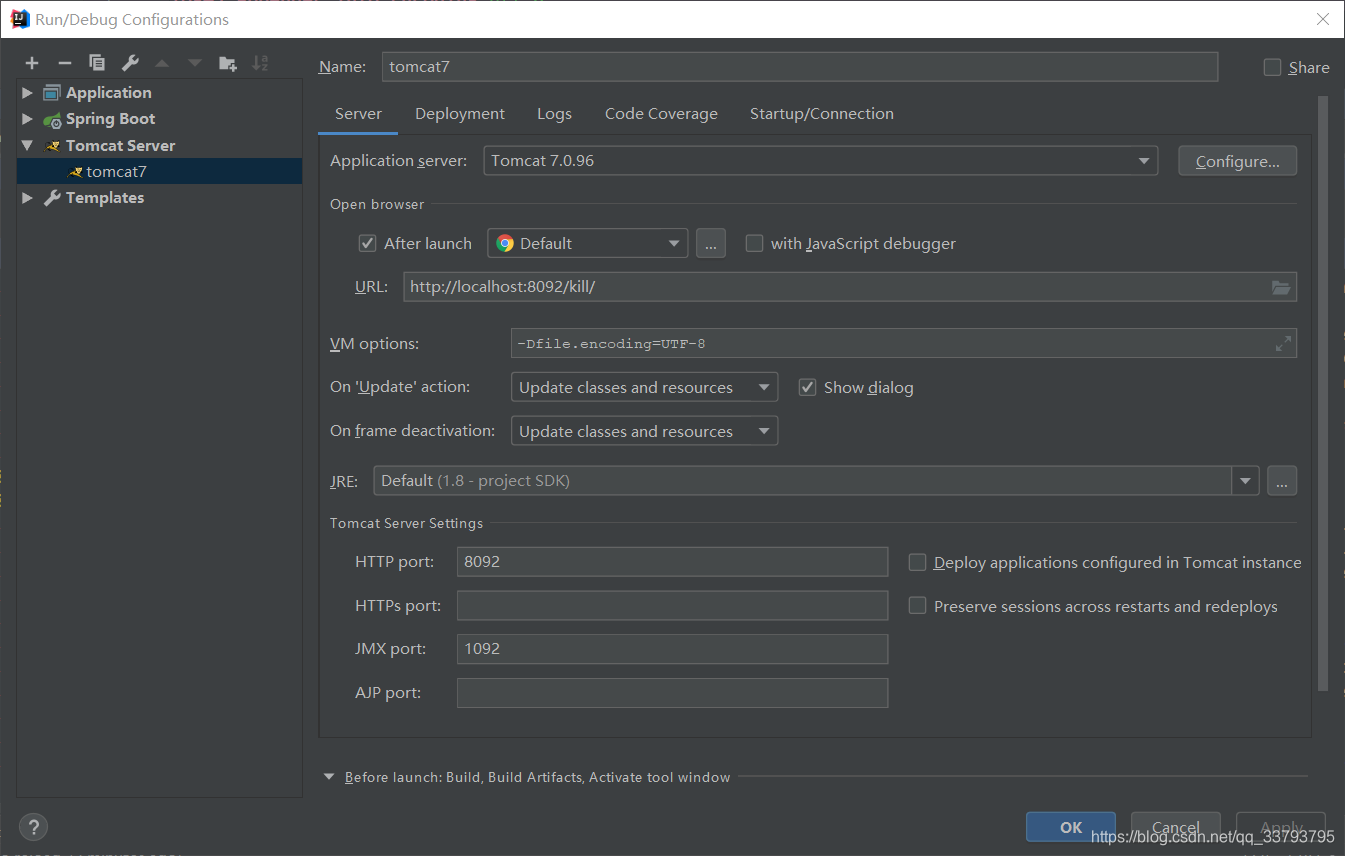
Task: Enable Preserve sessions across restarts and redeploys
Action: [917, 606]
